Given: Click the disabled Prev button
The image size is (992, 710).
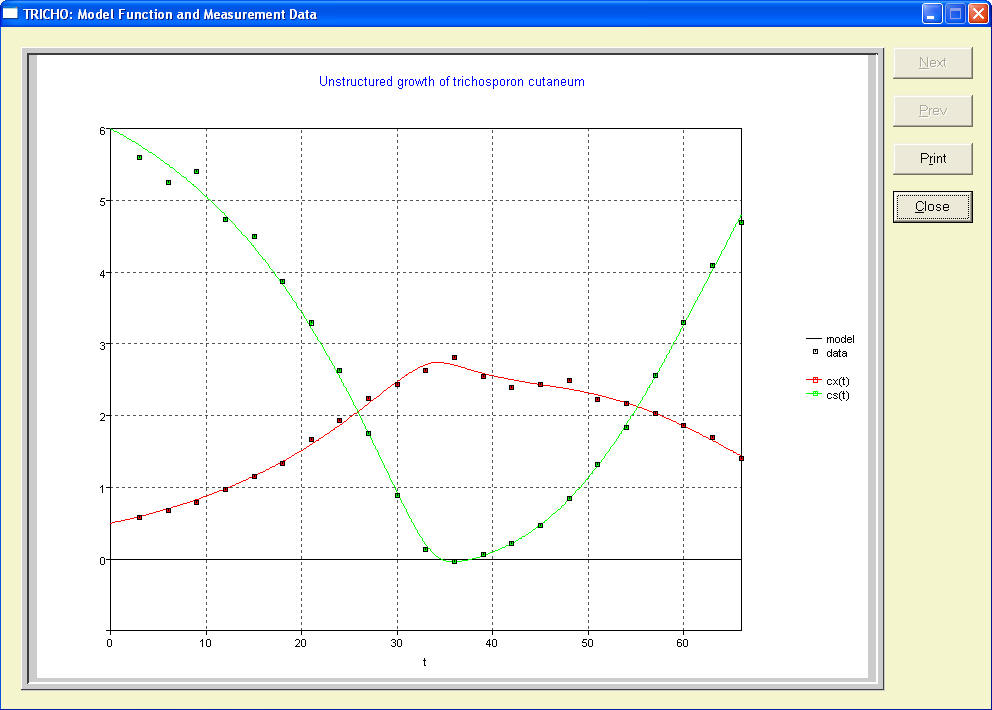Looking at the screenshot, I should 932,110.
